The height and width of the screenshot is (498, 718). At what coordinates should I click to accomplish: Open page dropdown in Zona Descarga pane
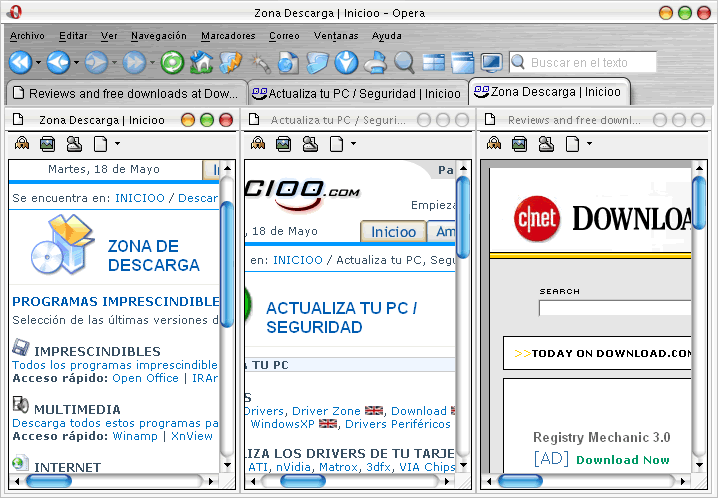(118, 144)
